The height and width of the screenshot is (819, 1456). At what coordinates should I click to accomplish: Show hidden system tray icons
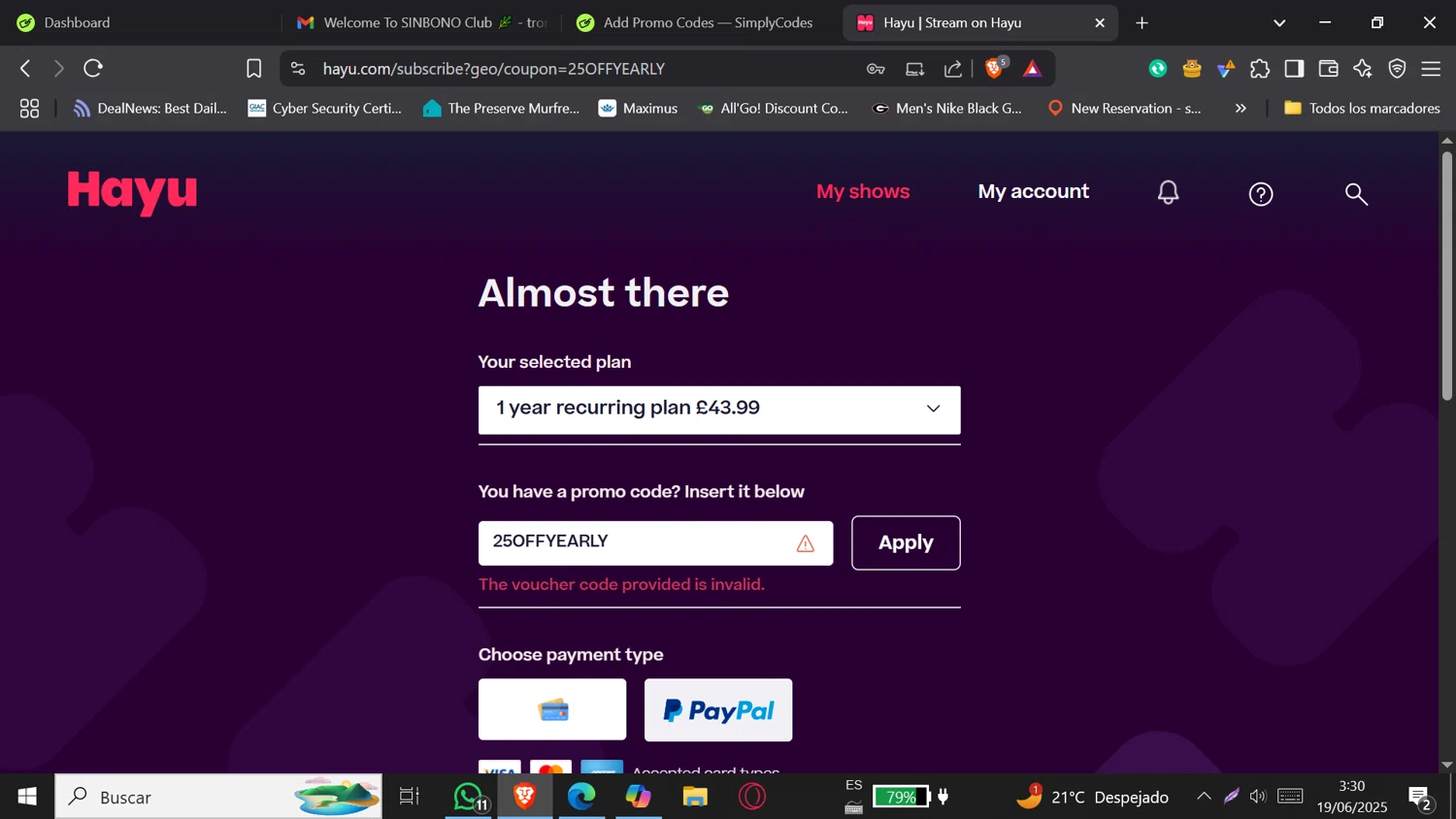click(x=1204, y=797)
